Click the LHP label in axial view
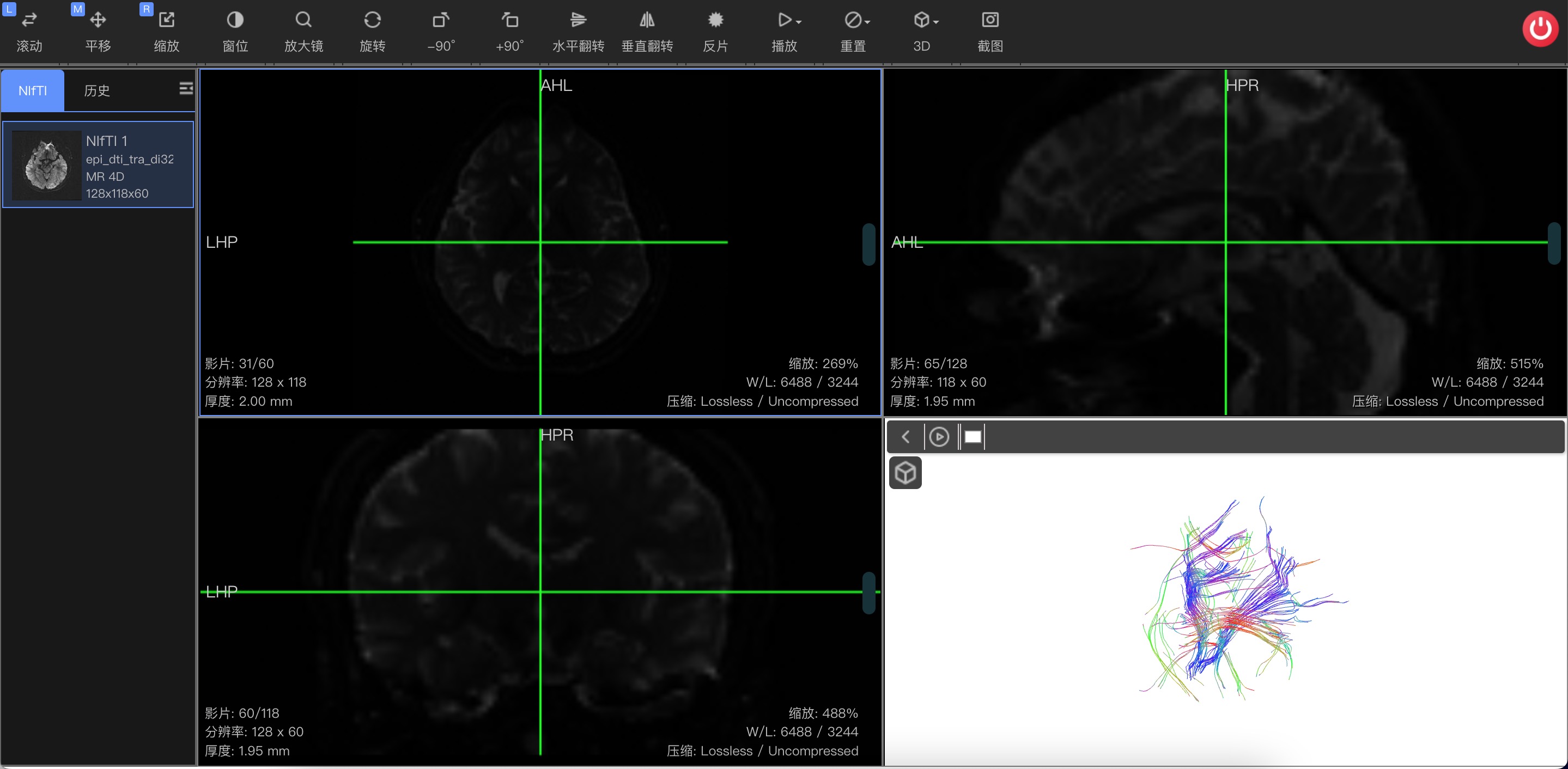Image resolution: width=1568 pixels, height=769 pixels. click(222, 242)
